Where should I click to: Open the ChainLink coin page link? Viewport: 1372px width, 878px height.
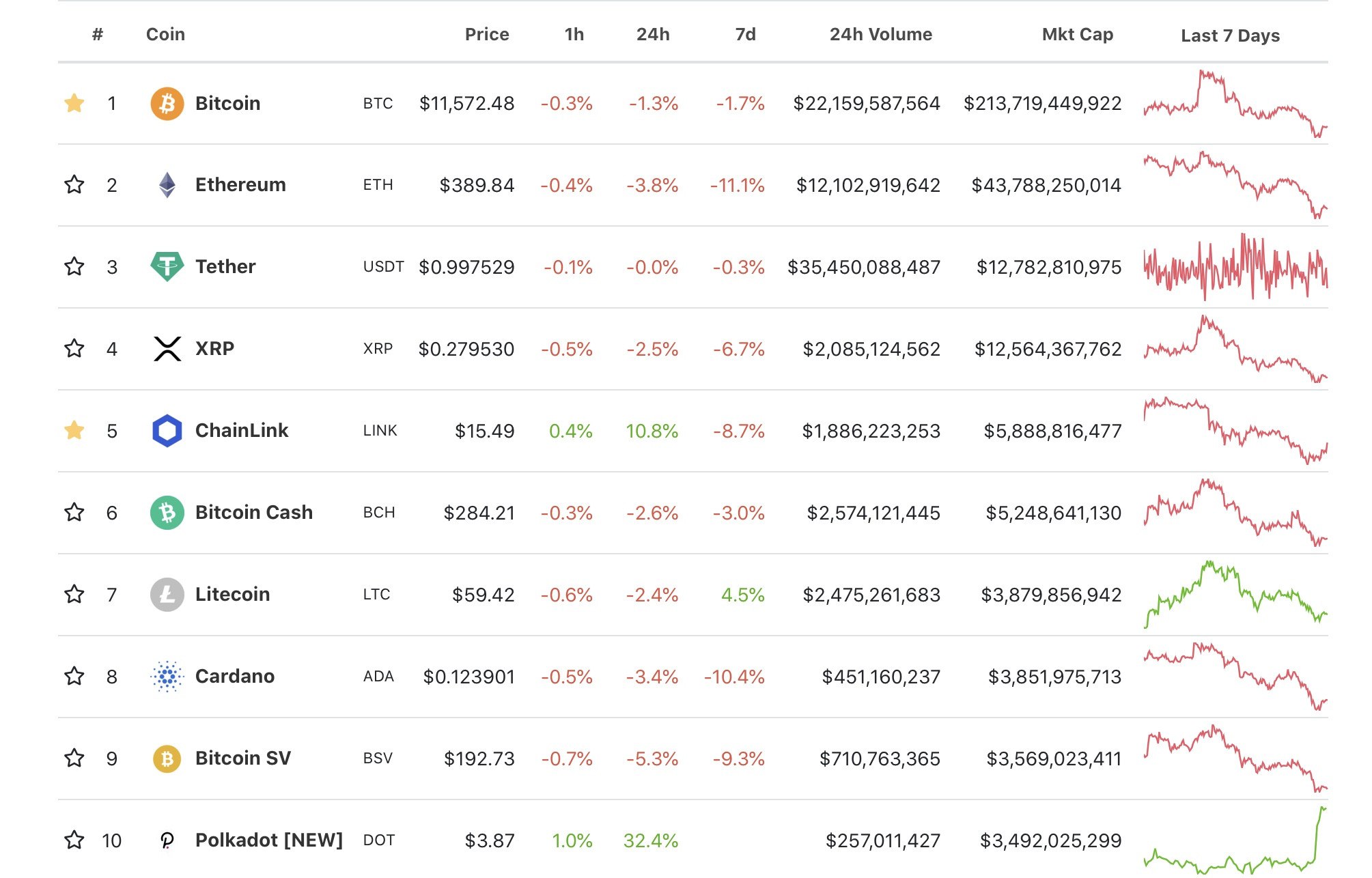click(242, 430)
